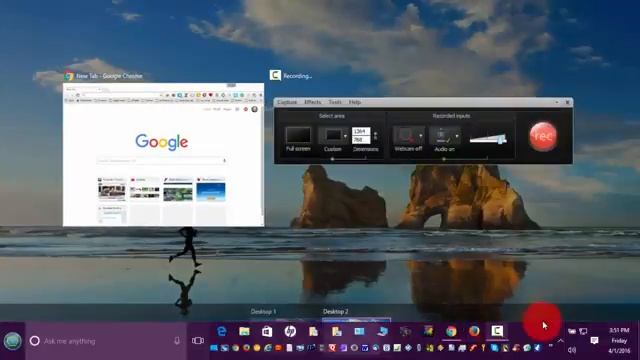Click the height dimension field

pos(361,140)
